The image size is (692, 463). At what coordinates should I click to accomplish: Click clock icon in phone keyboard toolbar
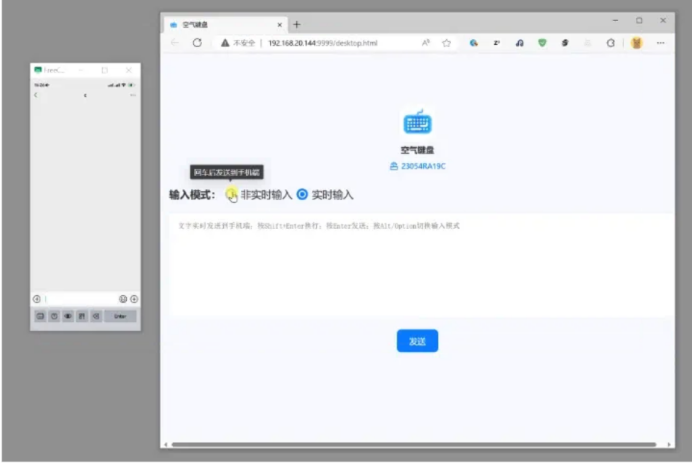coord(54,316)
